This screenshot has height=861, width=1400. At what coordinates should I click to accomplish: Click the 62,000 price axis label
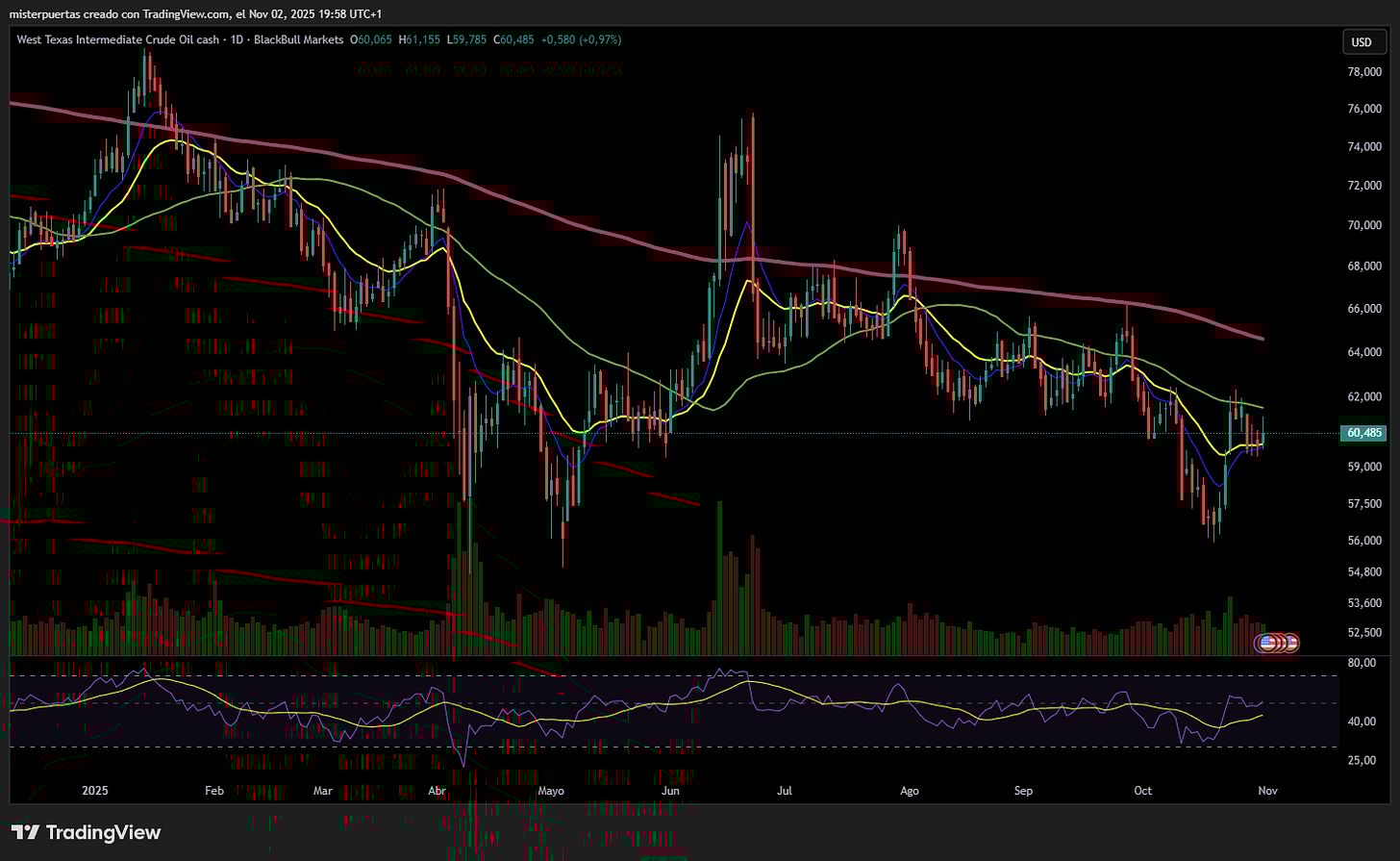[1365, 396]
